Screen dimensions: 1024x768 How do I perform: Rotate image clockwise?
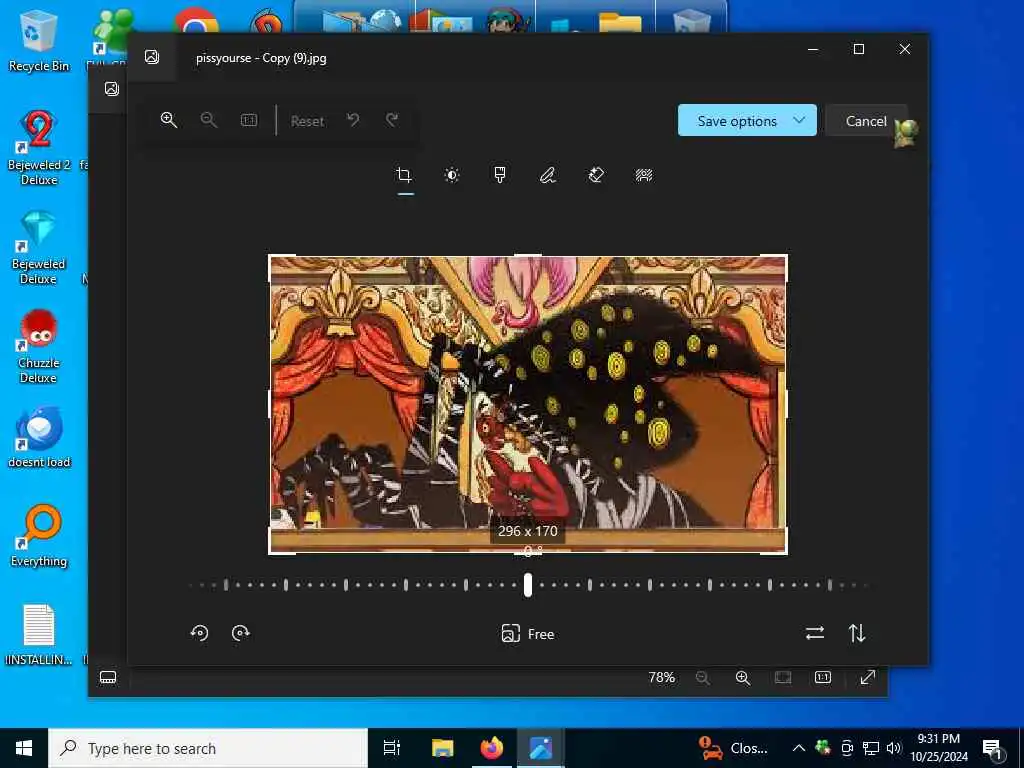point(240,633)
